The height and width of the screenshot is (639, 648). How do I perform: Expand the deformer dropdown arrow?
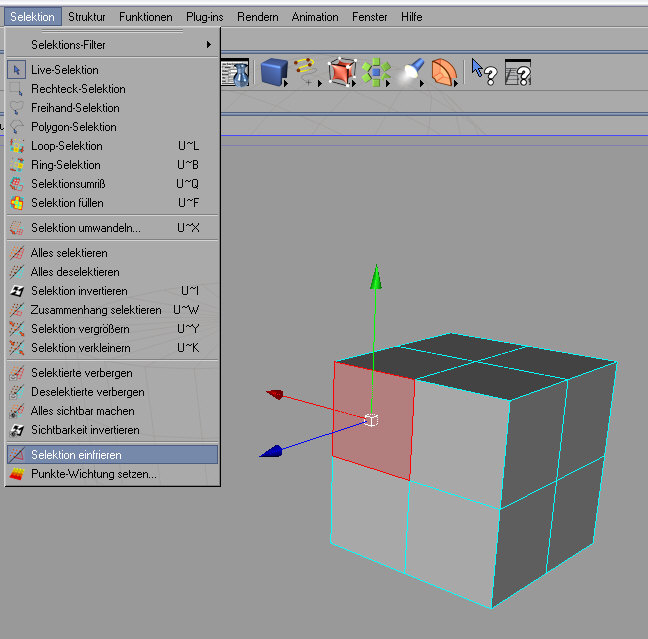455,83
